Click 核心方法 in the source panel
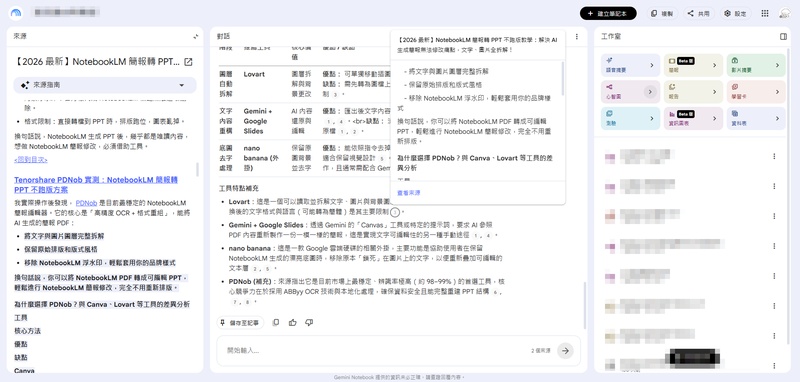 [28, 331]
